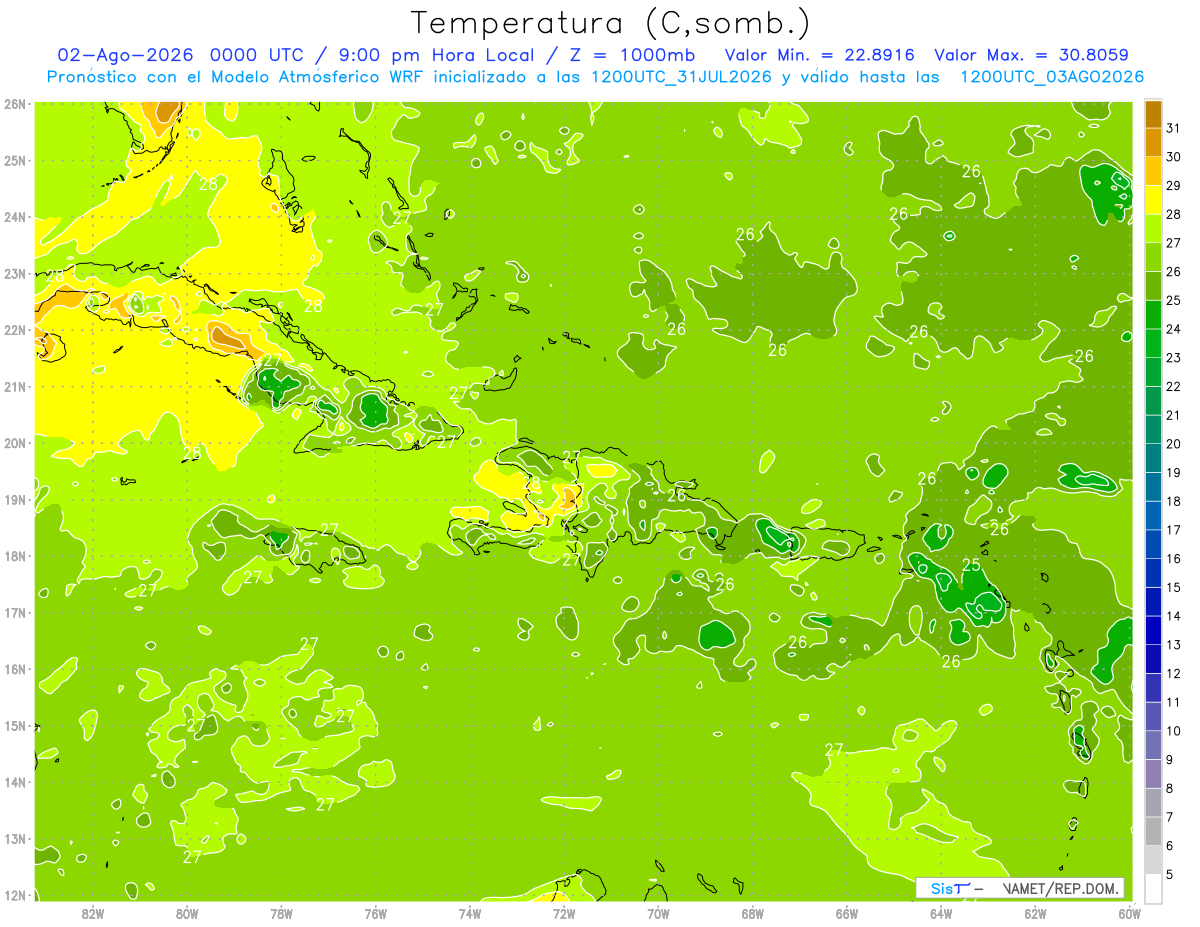Viewport: 1200px width, 927px height.
Task: Click the brown swatch above 31 in legend
Action: [1153, 114]
